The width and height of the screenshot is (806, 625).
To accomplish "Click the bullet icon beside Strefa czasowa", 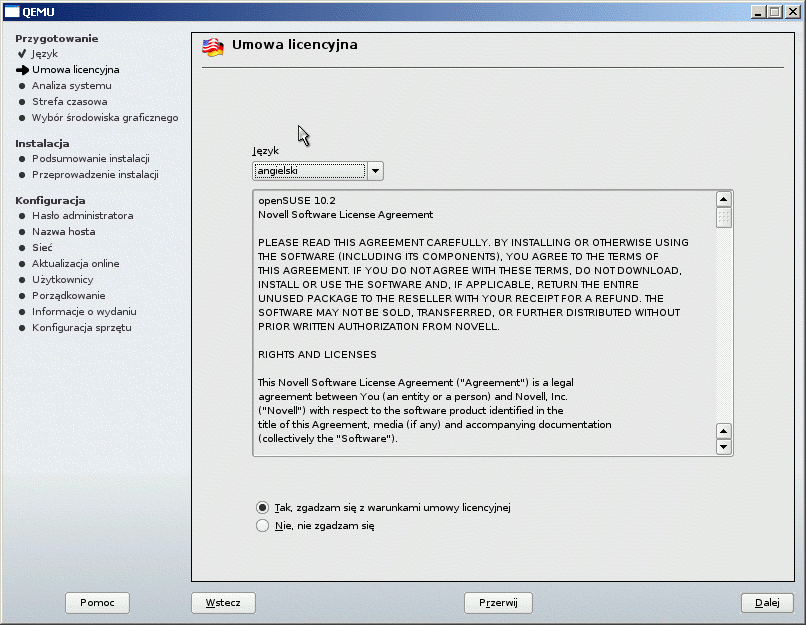I will [x=22, y=102].
